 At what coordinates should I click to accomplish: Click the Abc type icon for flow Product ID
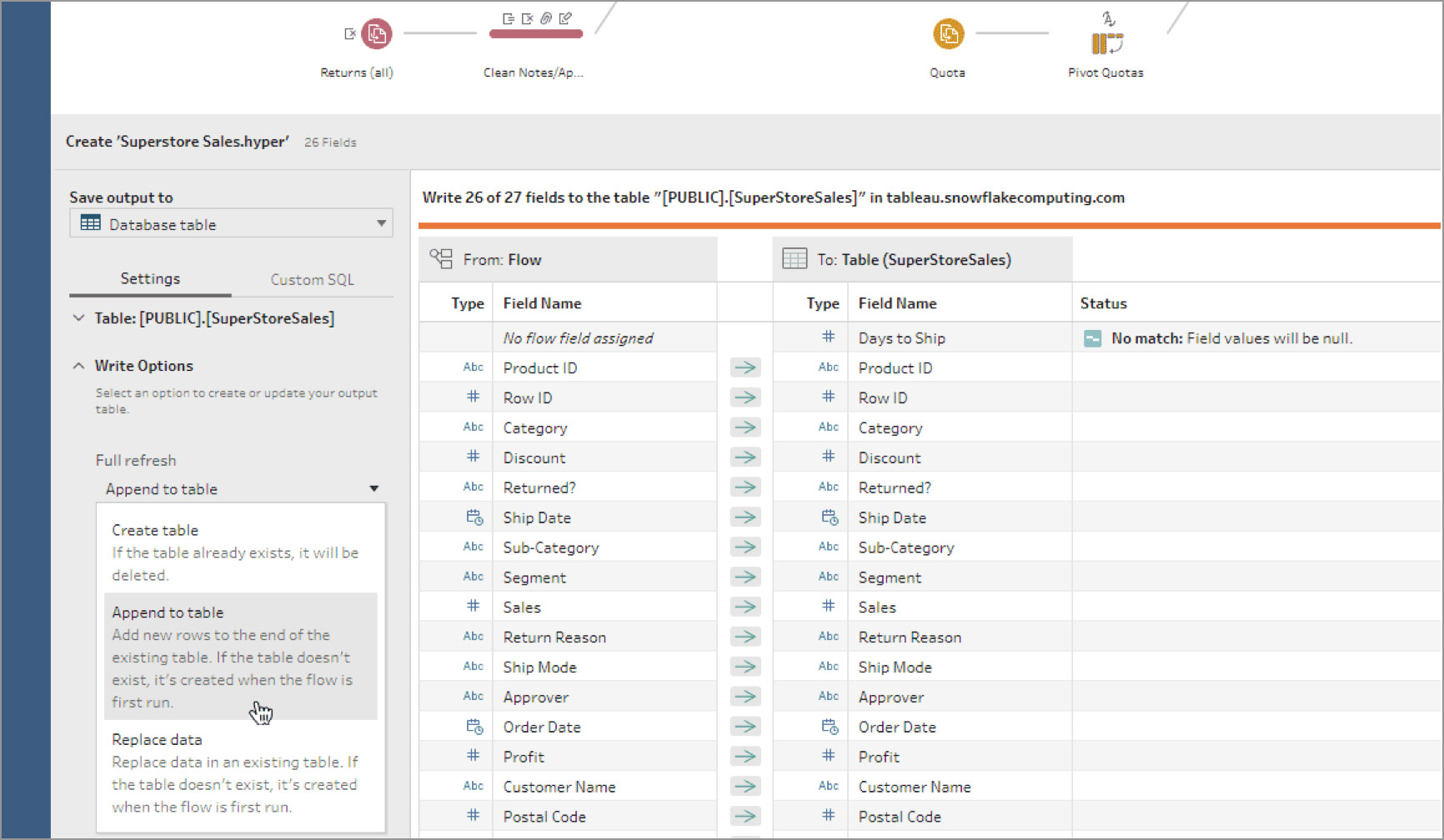pyautogui.click(x=474, y=367)
